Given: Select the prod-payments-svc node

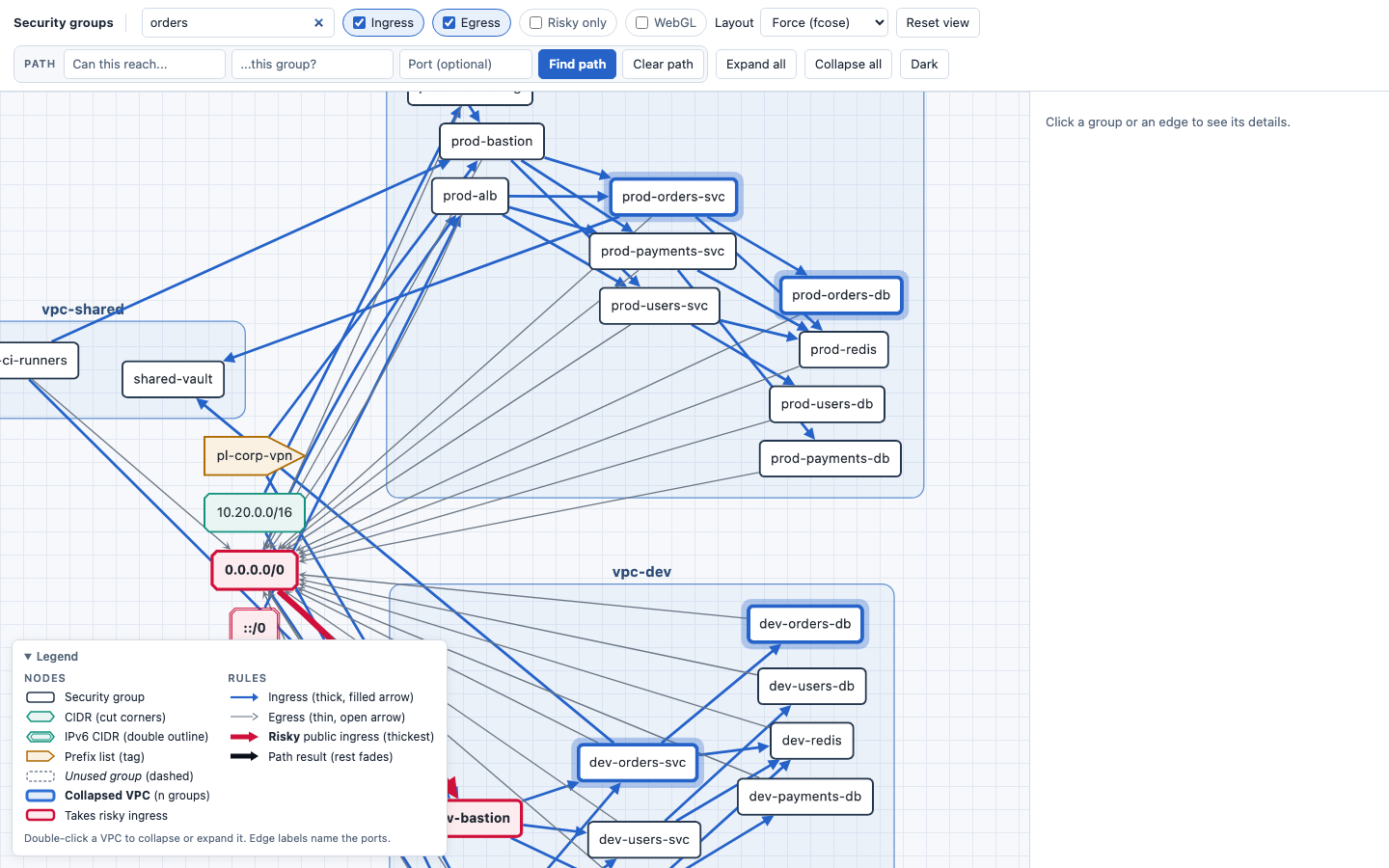Looking at the screenshot, I should point(663,251).
